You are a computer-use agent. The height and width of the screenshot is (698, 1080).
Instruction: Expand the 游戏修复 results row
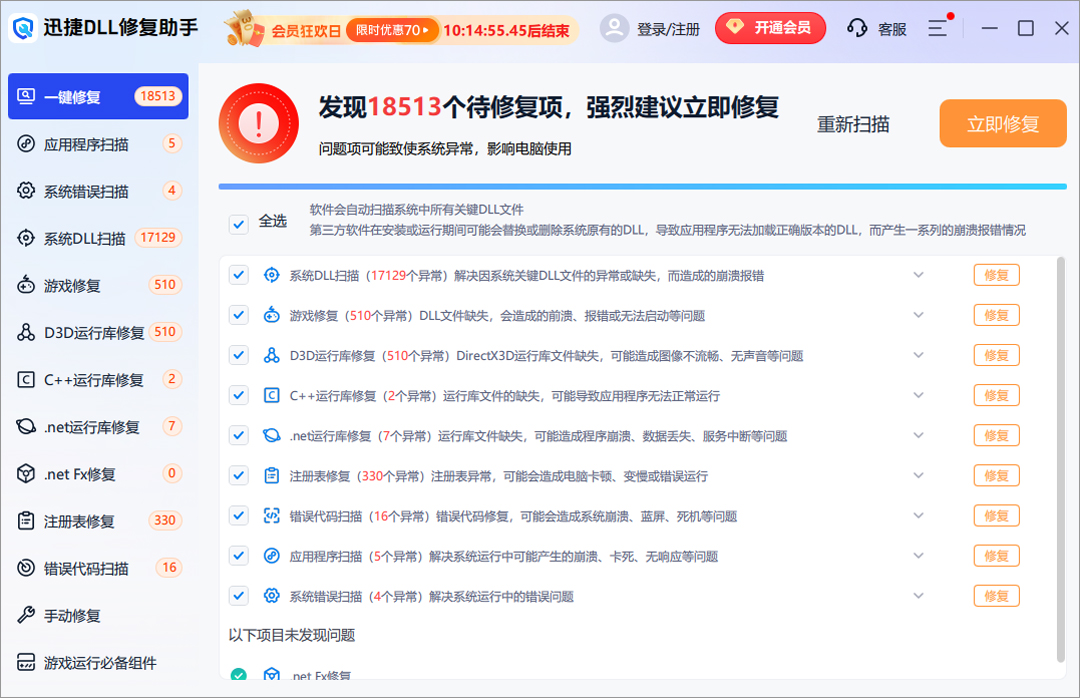pos(918,314)
